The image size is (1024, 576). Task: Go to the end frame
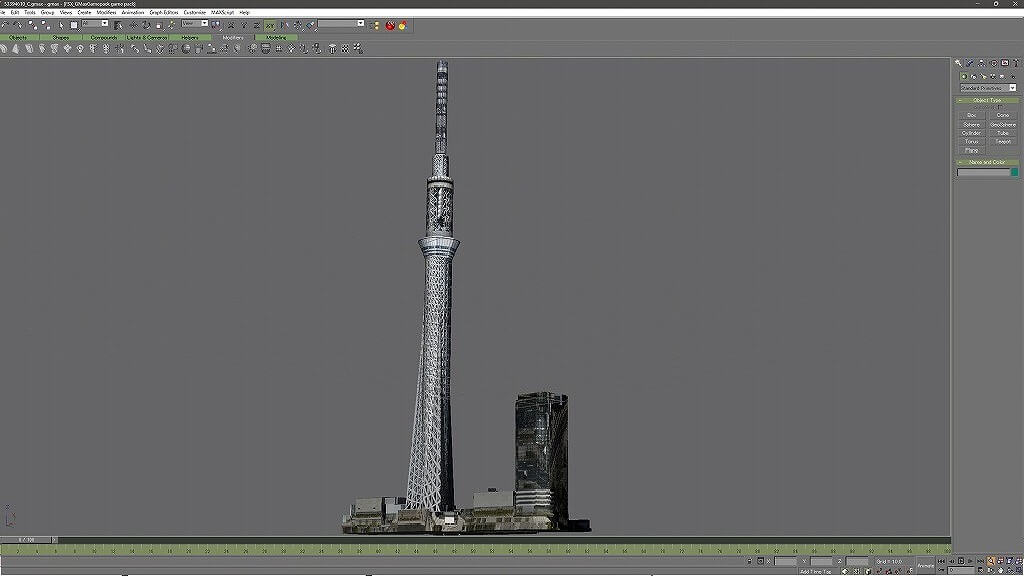tap(980, 561)
